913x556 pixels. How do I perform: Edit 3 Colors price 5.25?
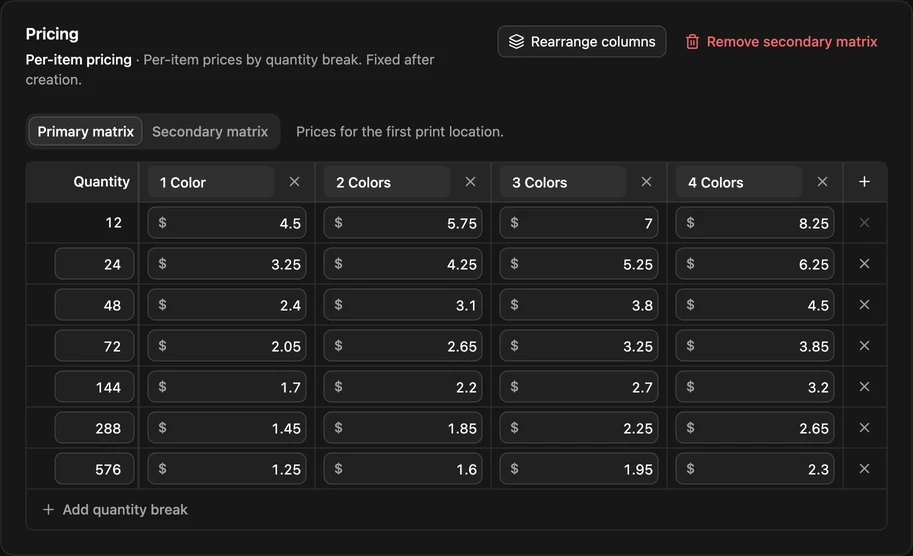pos(579,264)
